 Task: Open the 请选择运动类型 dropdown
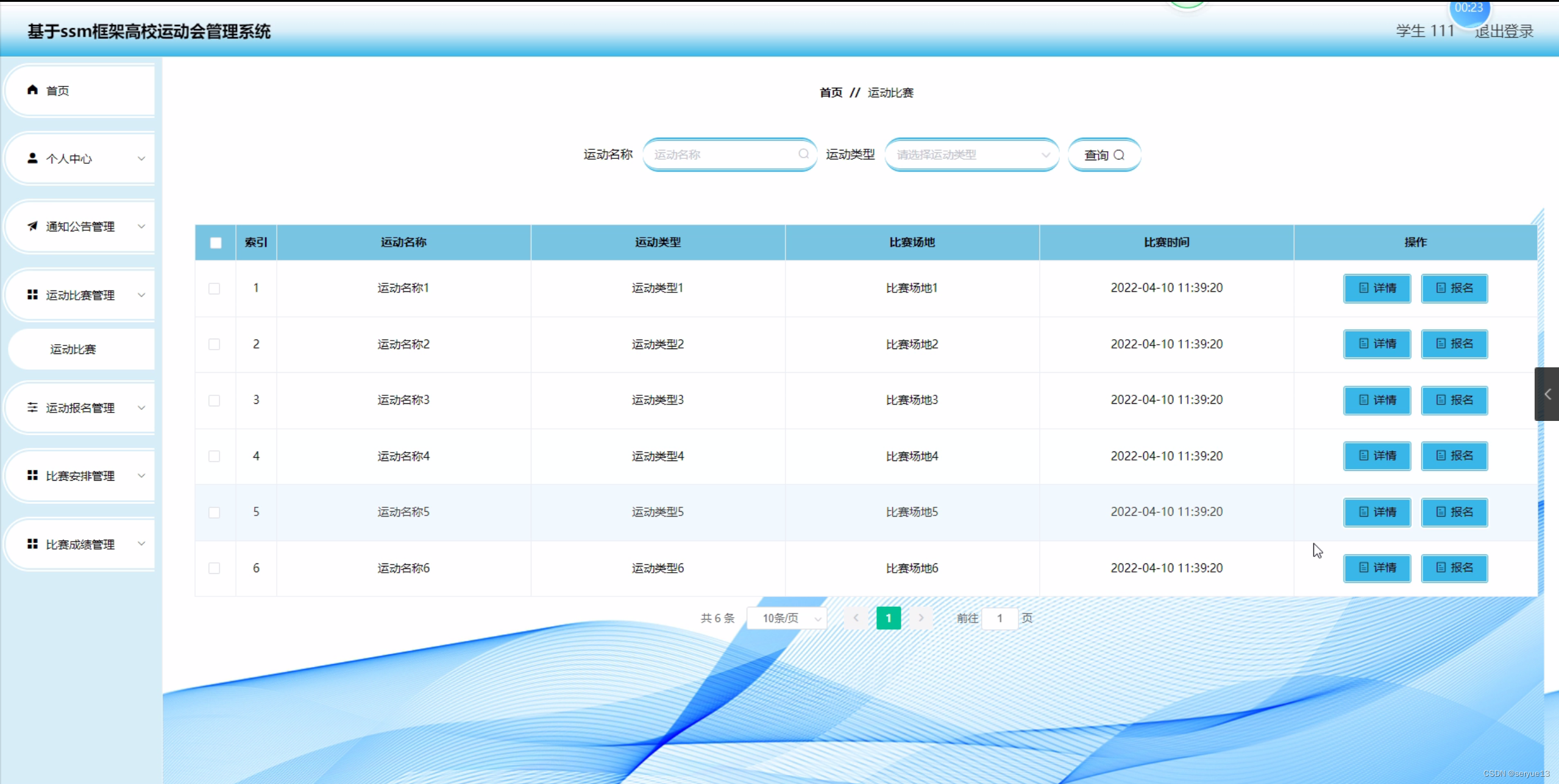[x=971, y=154]
